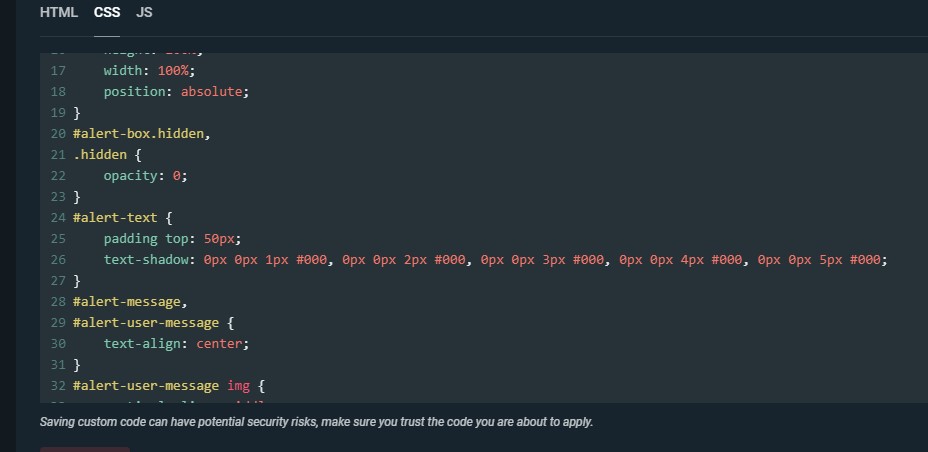Switch to the HTML tab
This screenshot has height=452, width=928.
[59, 13]
